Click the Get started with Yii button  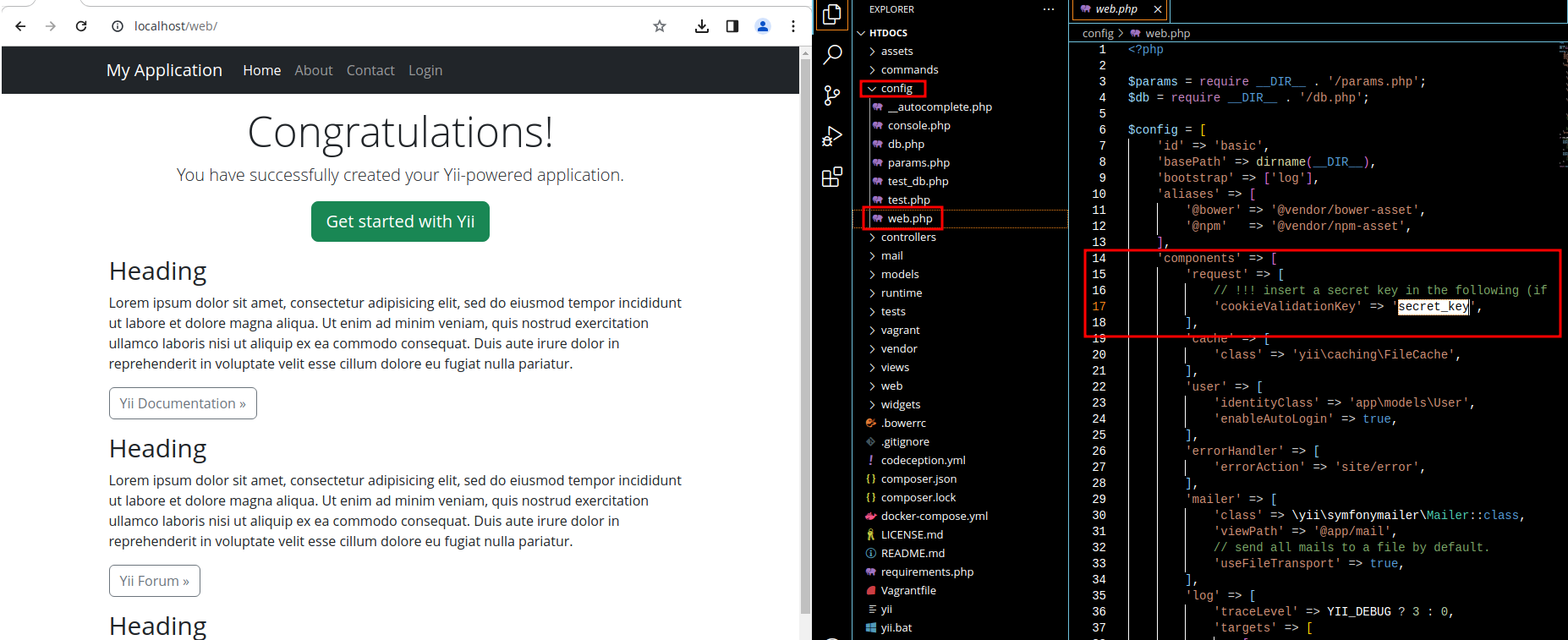coord(400,222)
